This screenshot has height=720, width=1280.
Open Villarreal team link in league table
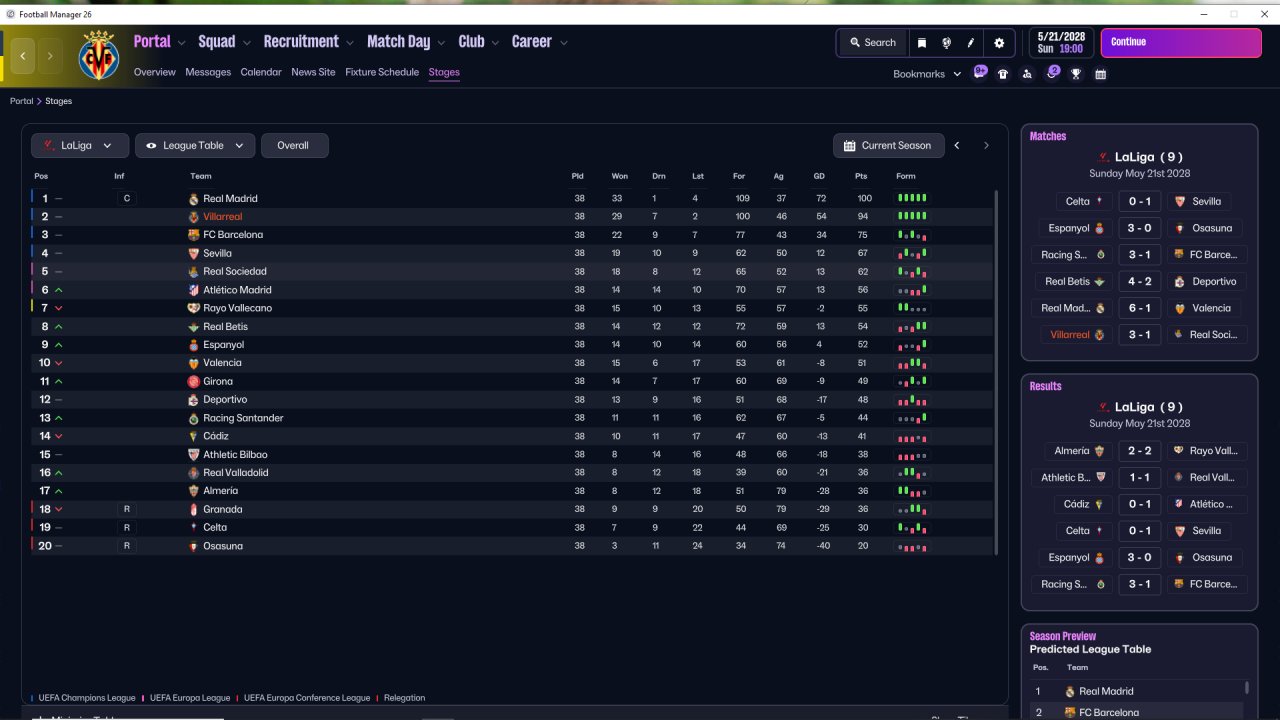tap(222, 217)
